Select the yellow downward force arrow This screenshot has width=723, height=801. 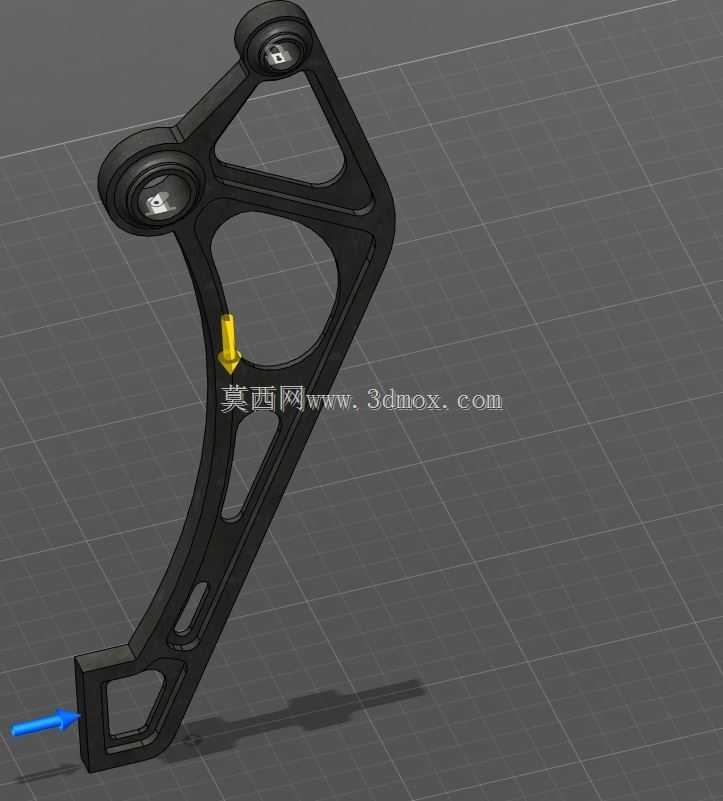point(229,344)
